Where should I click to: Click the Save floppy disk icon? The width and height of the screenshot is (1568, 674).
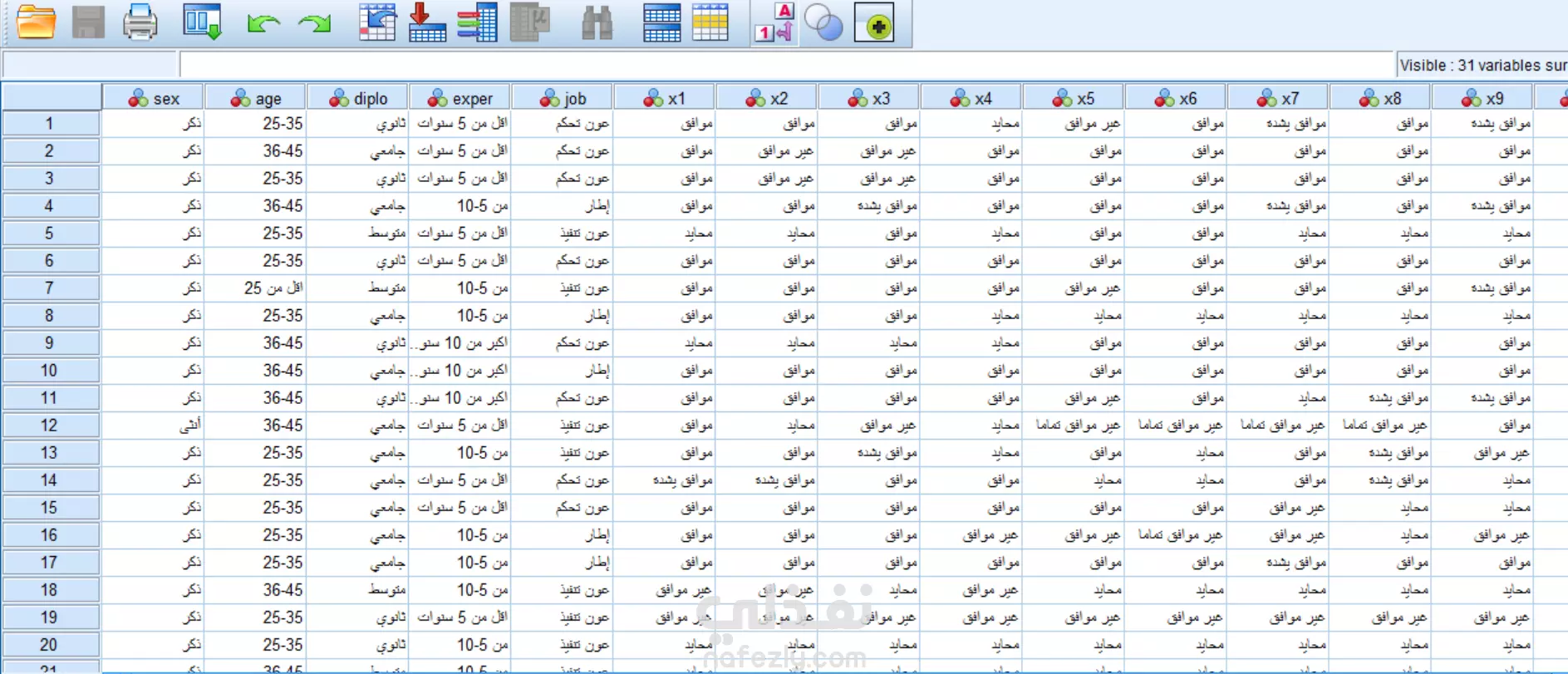pos(88,22)
